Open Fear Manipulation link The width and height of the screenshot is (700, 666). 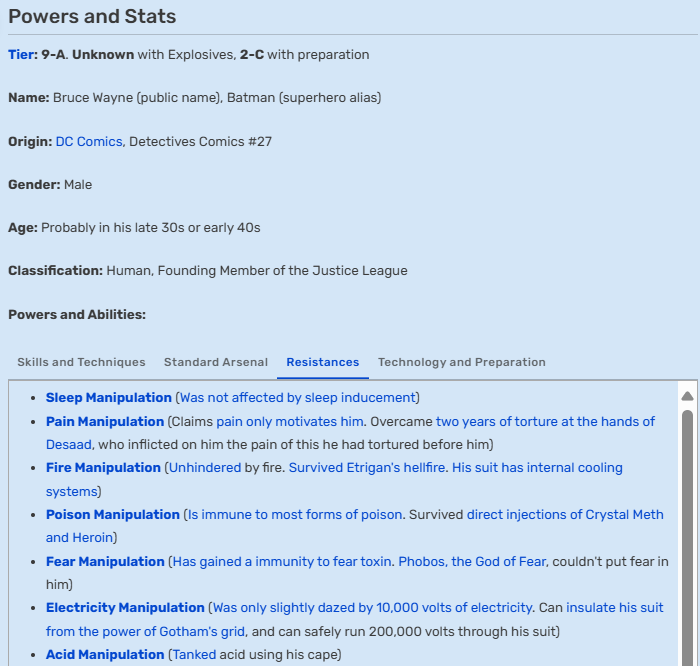[105, 561]
